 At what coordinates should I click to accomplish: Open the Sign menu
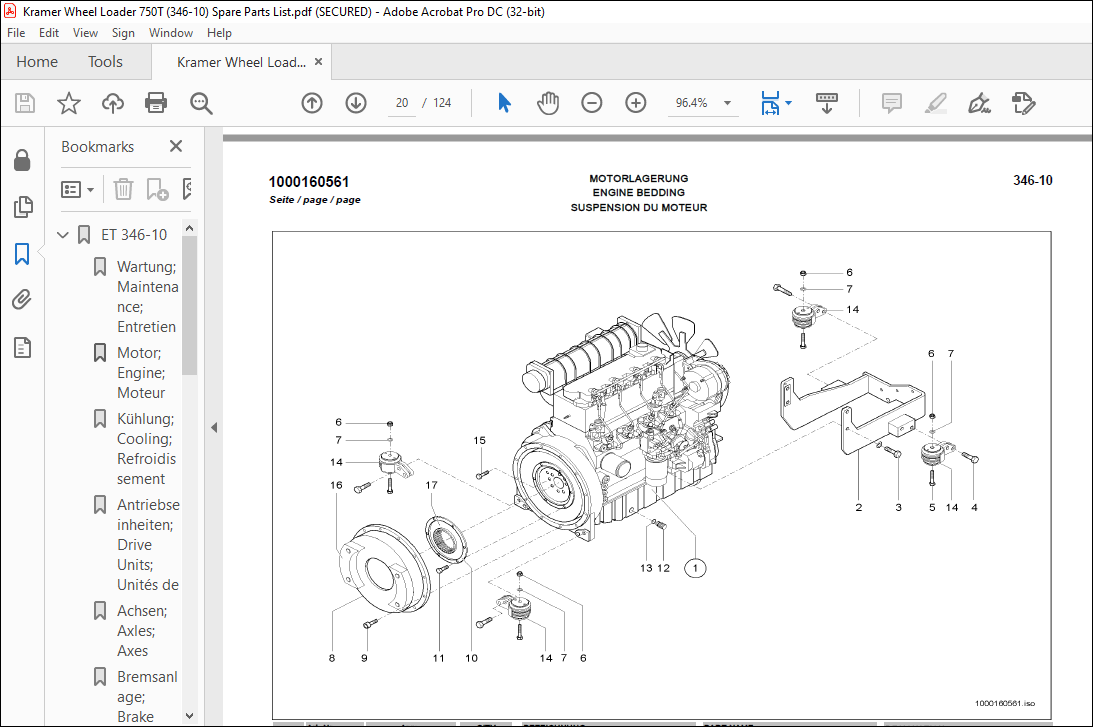pos(123,33)
